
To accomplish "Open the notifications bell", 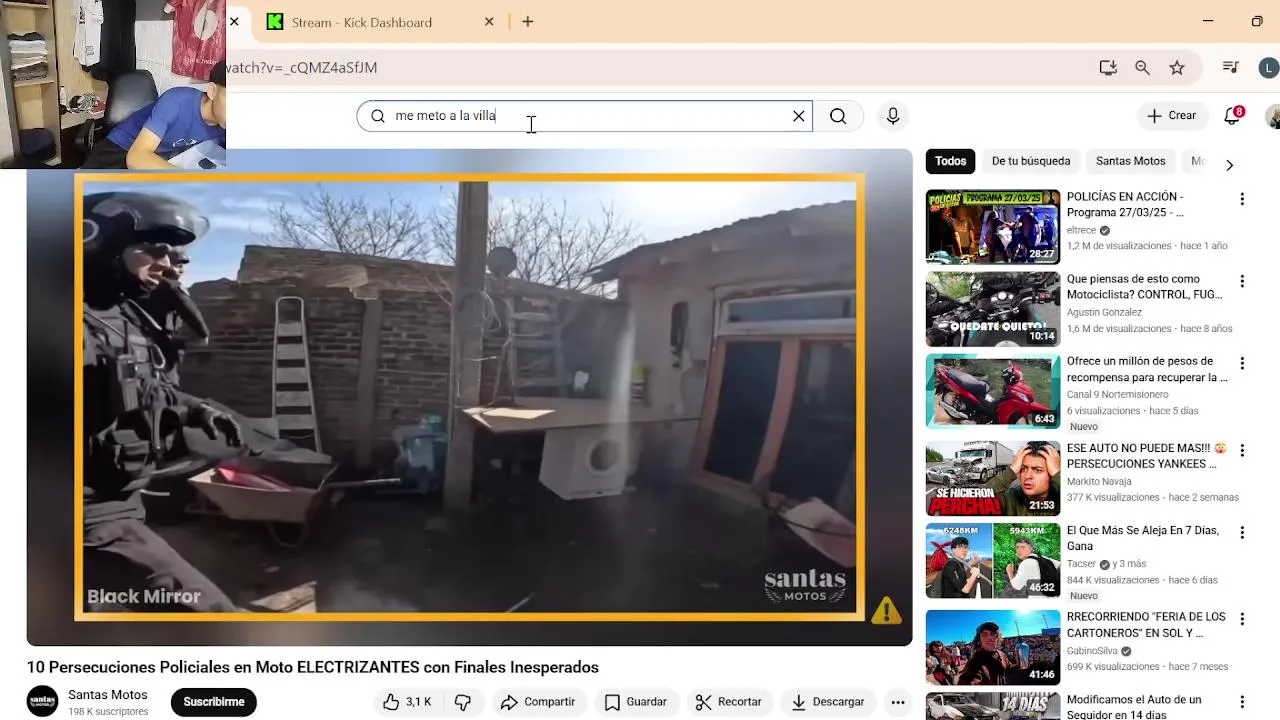I will [x=1233, y=116].
